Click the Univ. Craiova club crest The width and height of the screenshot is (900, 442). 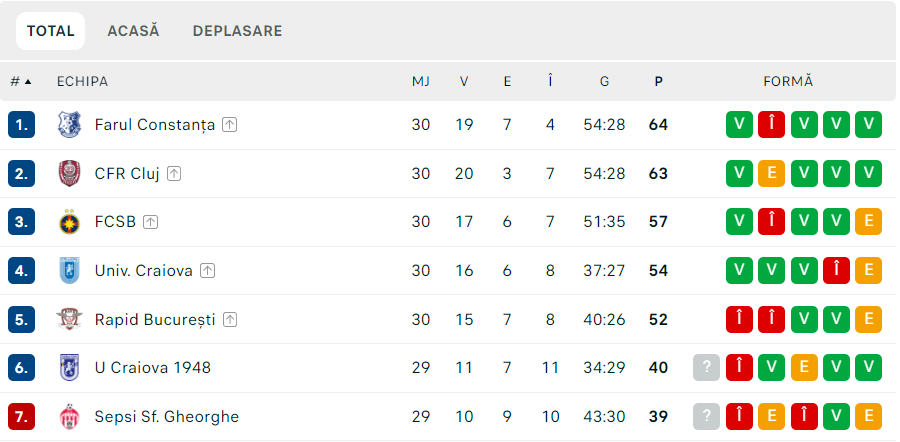(x=69, y=270)
